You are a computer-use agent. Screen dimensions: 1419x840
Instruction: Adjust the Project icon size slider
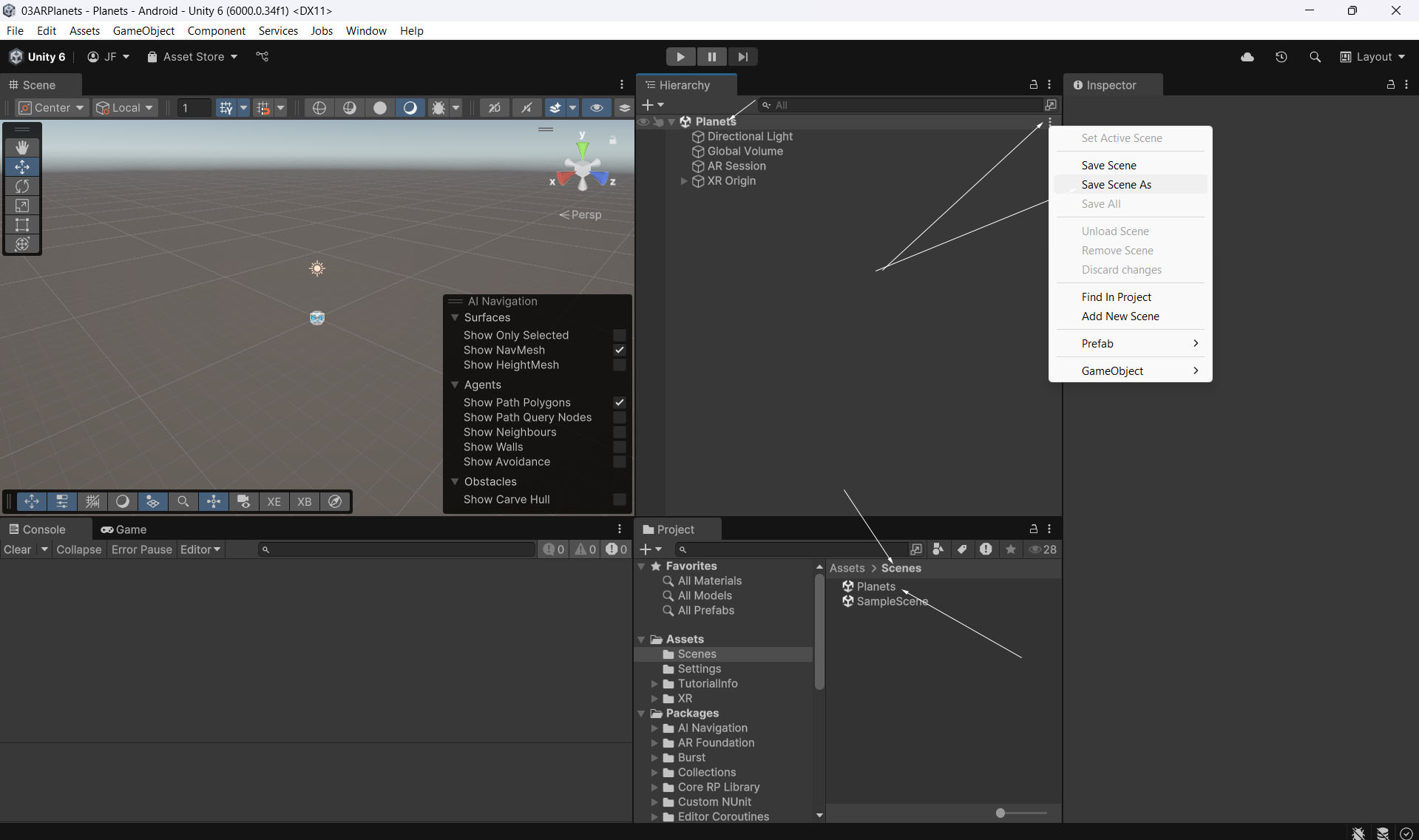(1000, 813)
